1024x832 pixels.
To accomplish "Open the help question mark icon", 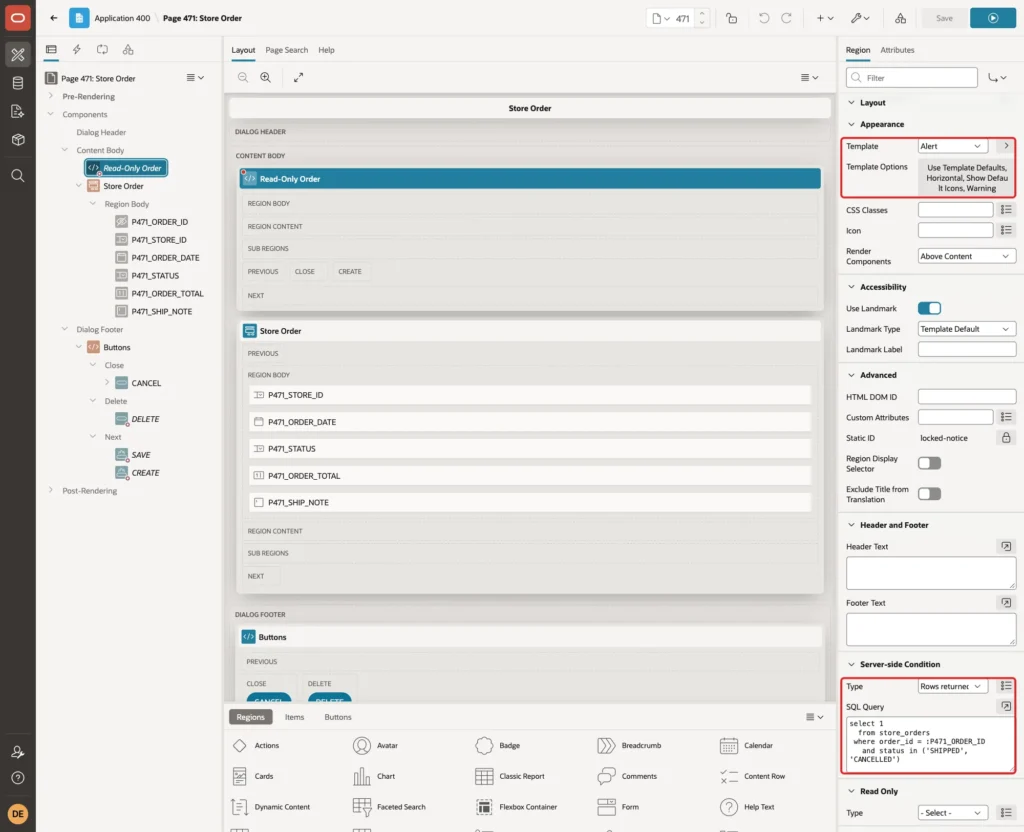I will 18,778.
